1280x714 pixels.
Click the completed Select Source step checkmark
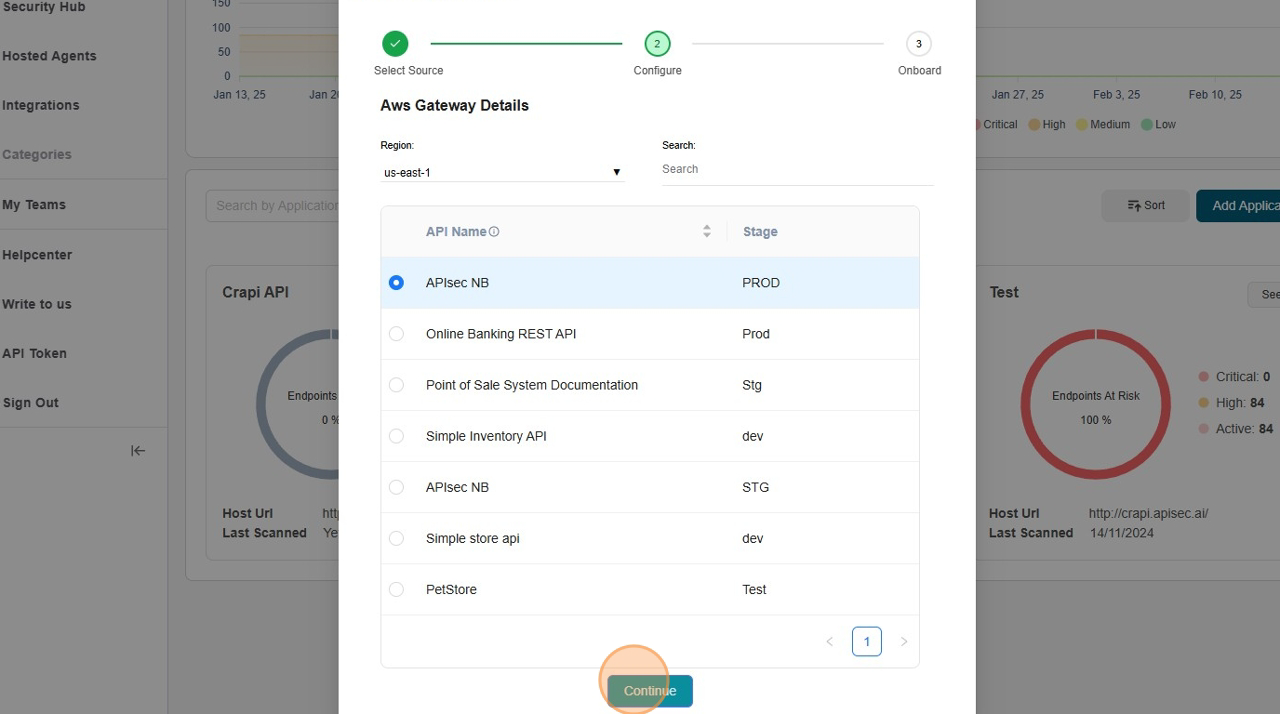395,44
